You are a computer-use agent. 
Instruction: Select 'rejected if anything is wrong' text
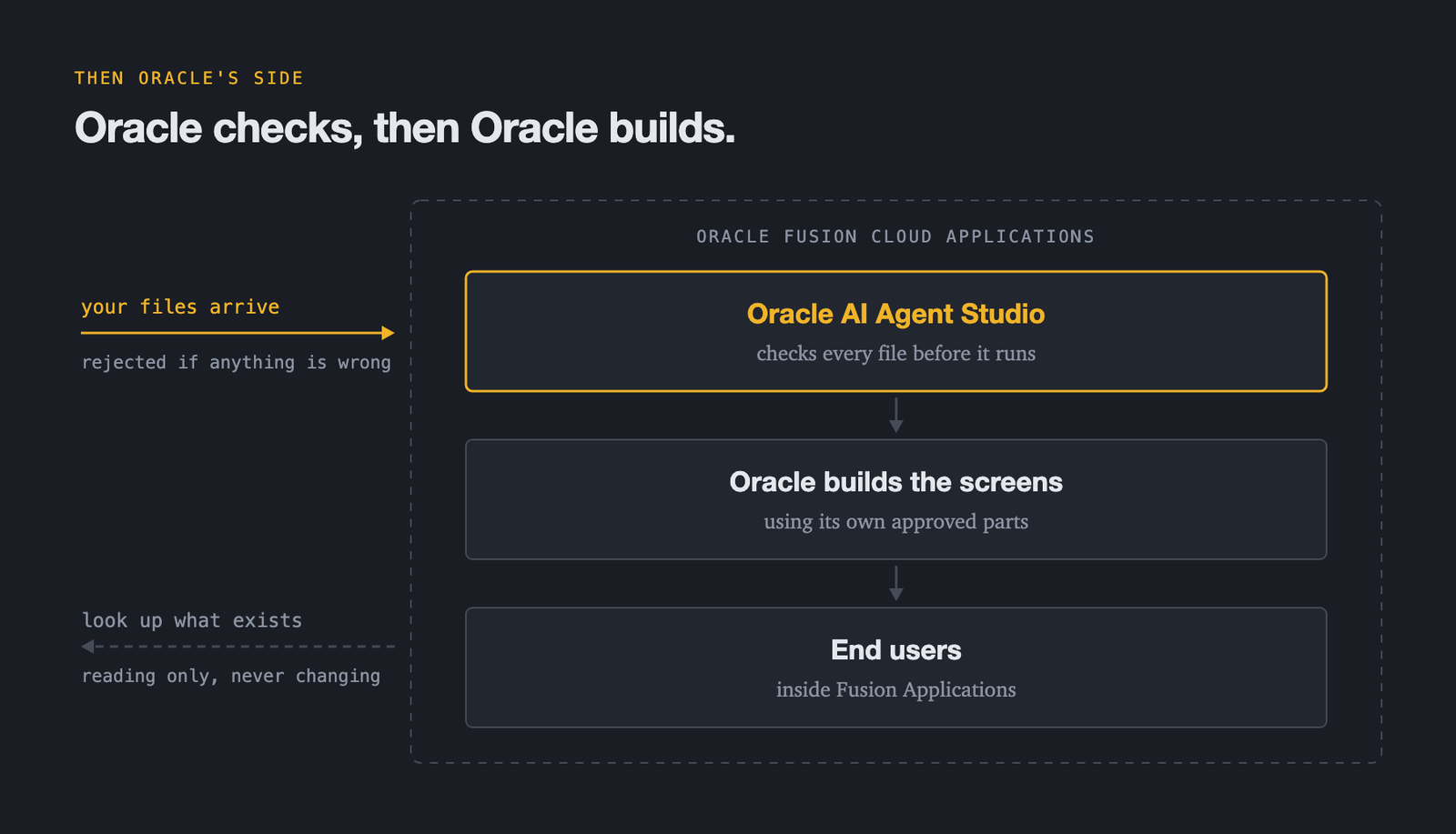(237, 363)
